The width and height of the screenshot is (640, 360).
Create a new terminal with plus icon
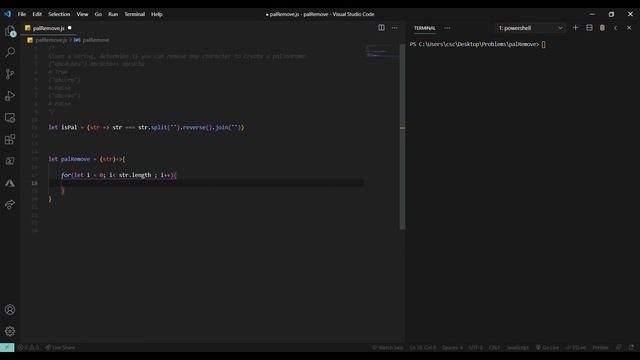576,28
